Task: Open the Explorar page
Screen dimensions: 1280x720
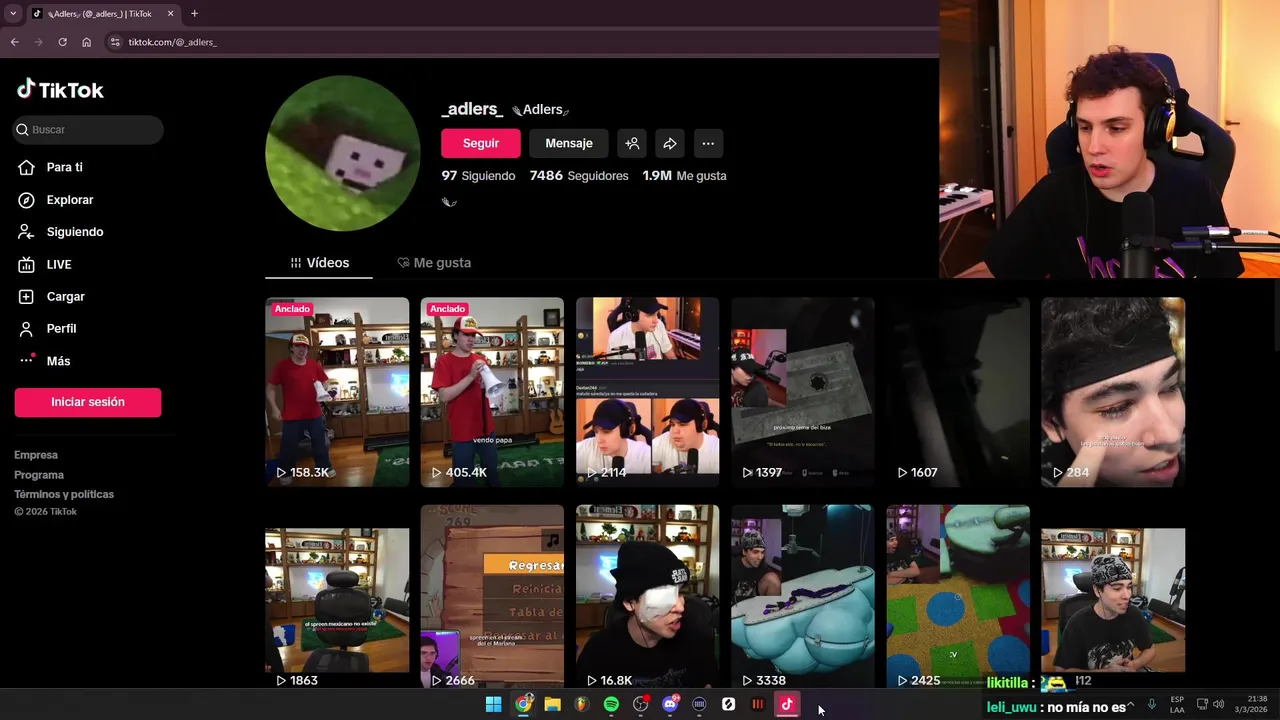Action: pos(69,200)
